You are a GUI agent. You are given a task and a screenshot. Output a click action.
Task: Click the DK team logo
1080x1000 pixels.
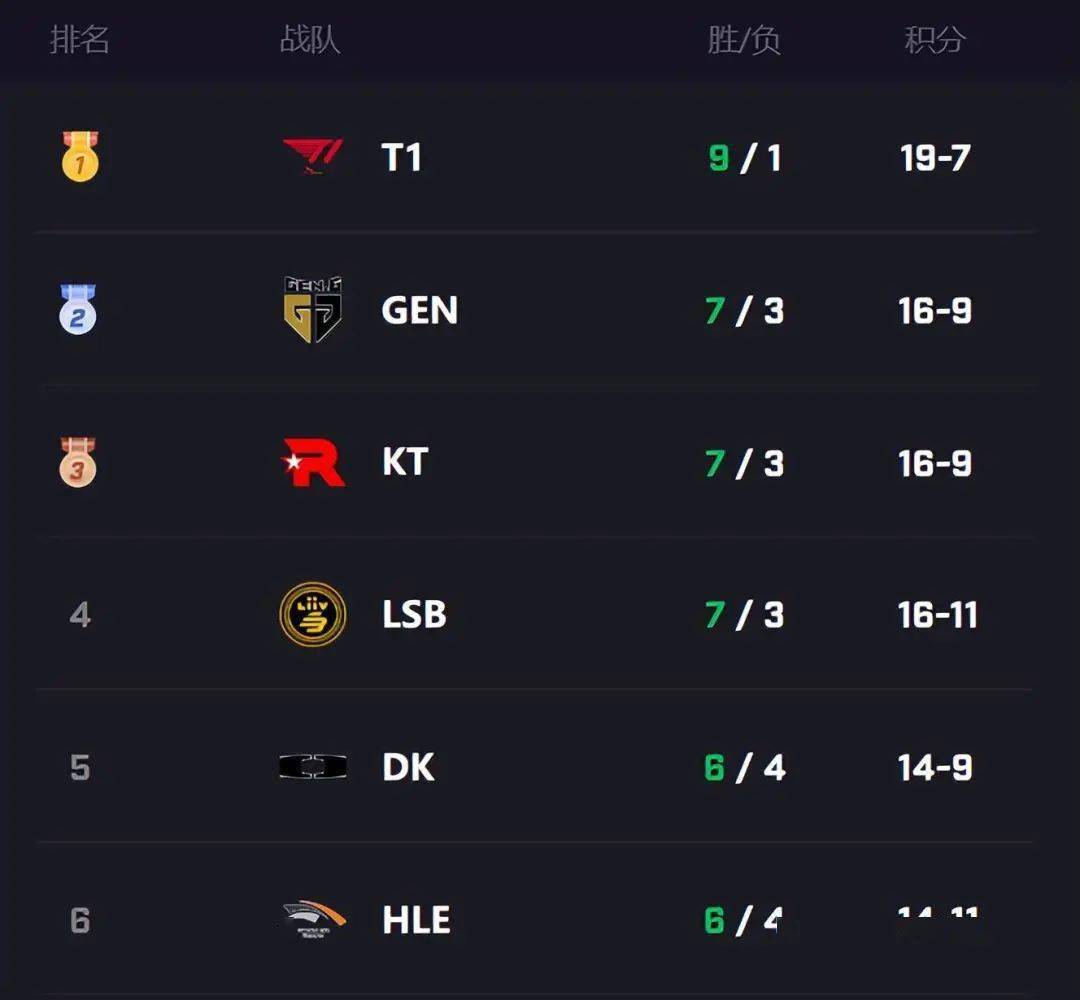point(313,767)
